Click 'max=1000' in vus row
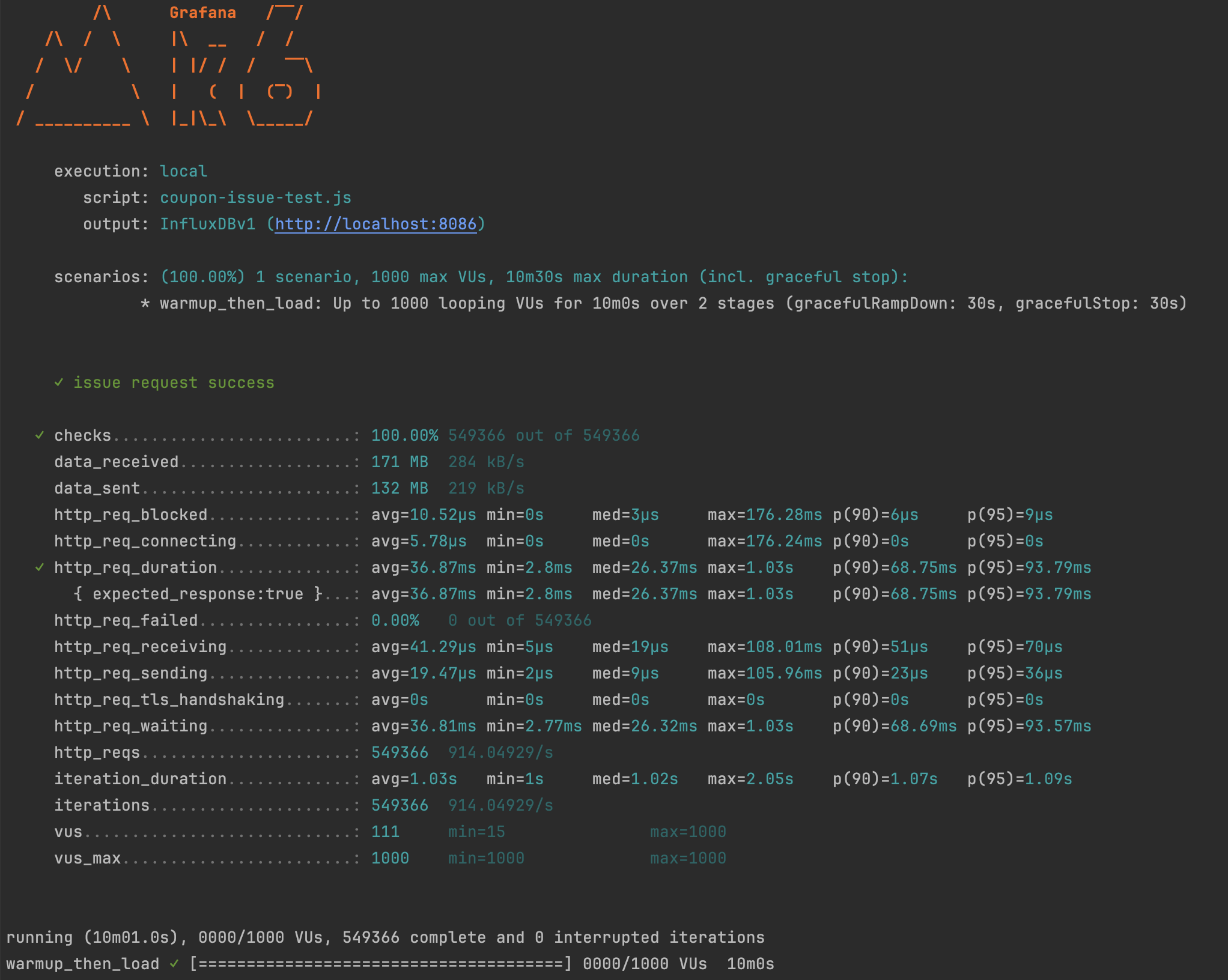The image size is (1228, 980). pos(688,832)
